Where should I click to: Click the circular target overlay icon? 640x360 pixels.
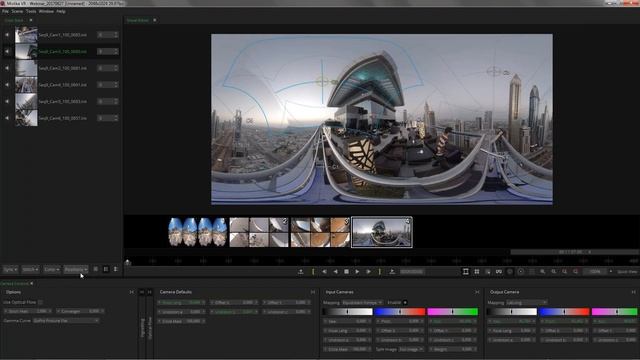(x=521, y=271)
